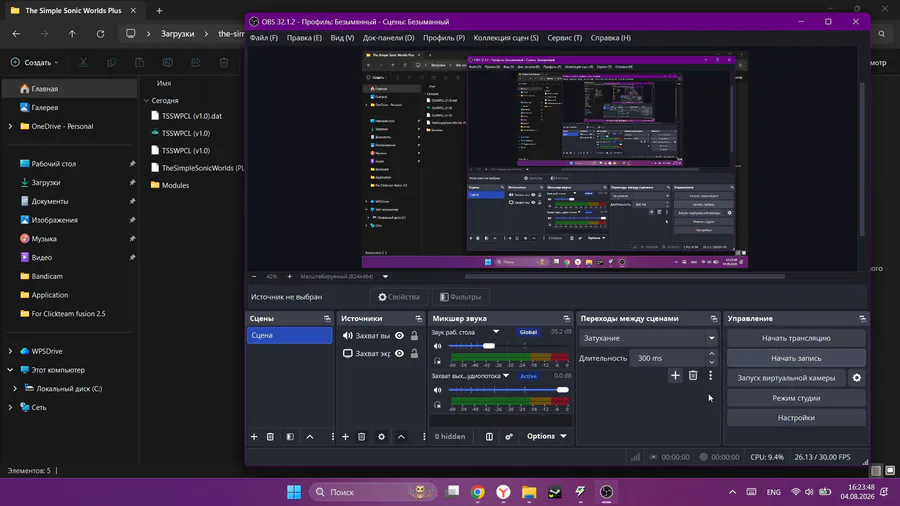Image resolution: width=900 pixels, height=506 pixels.
Task: Click Начать трансляцию button
Action: [x=796, y=338]
